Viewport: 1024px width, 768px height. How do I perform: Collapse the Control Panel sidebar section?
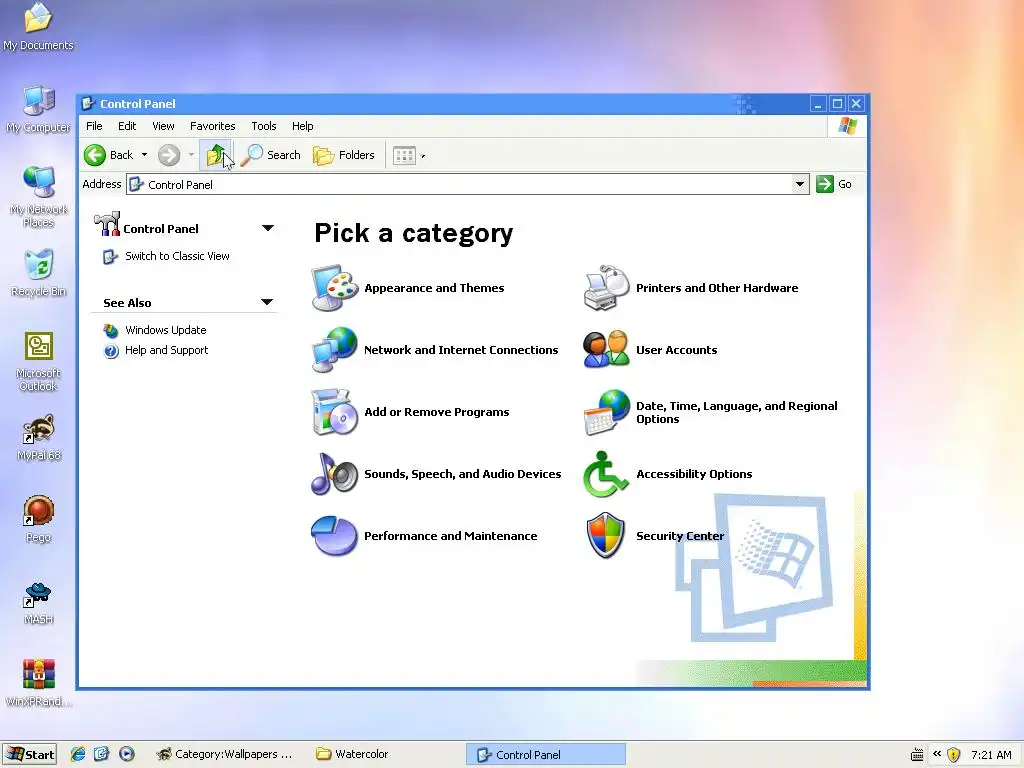[x=268, y=228]
